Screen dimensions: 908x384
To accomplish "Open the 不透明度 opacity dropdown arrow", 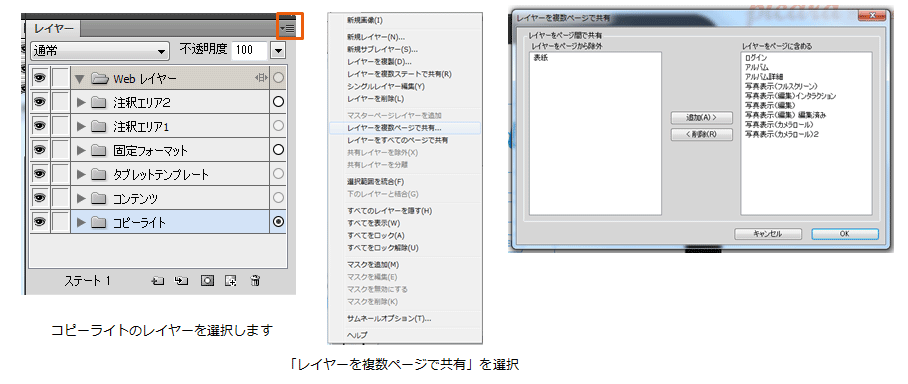I will point(278,51).
